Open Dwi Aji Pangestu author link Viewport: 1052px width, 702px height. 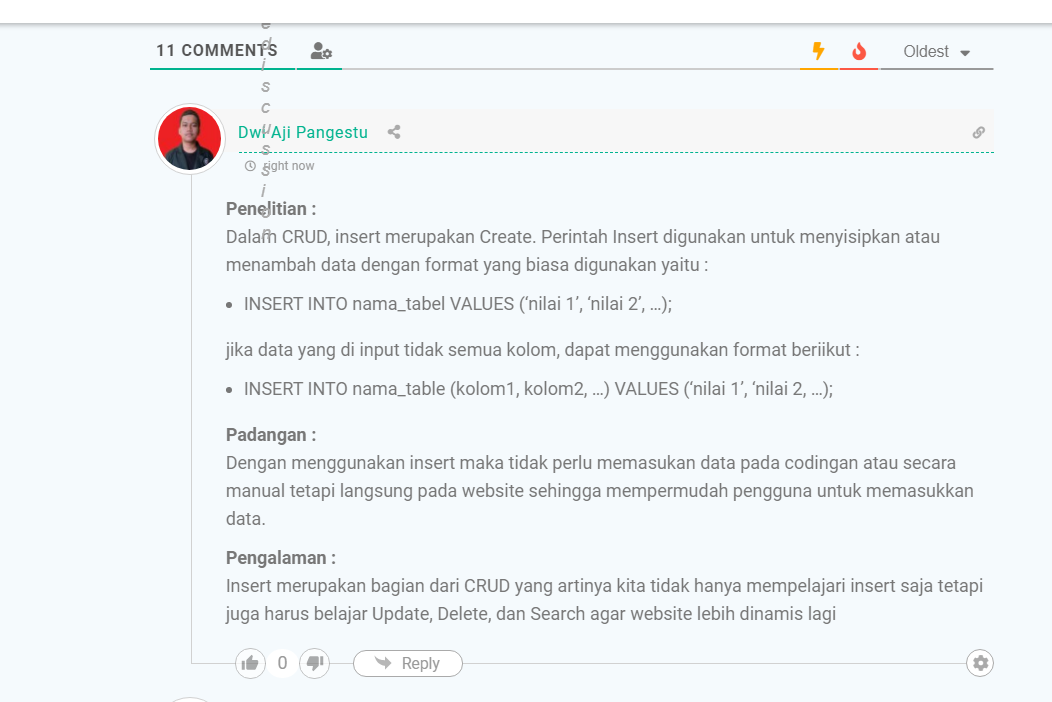pos(303,132)
